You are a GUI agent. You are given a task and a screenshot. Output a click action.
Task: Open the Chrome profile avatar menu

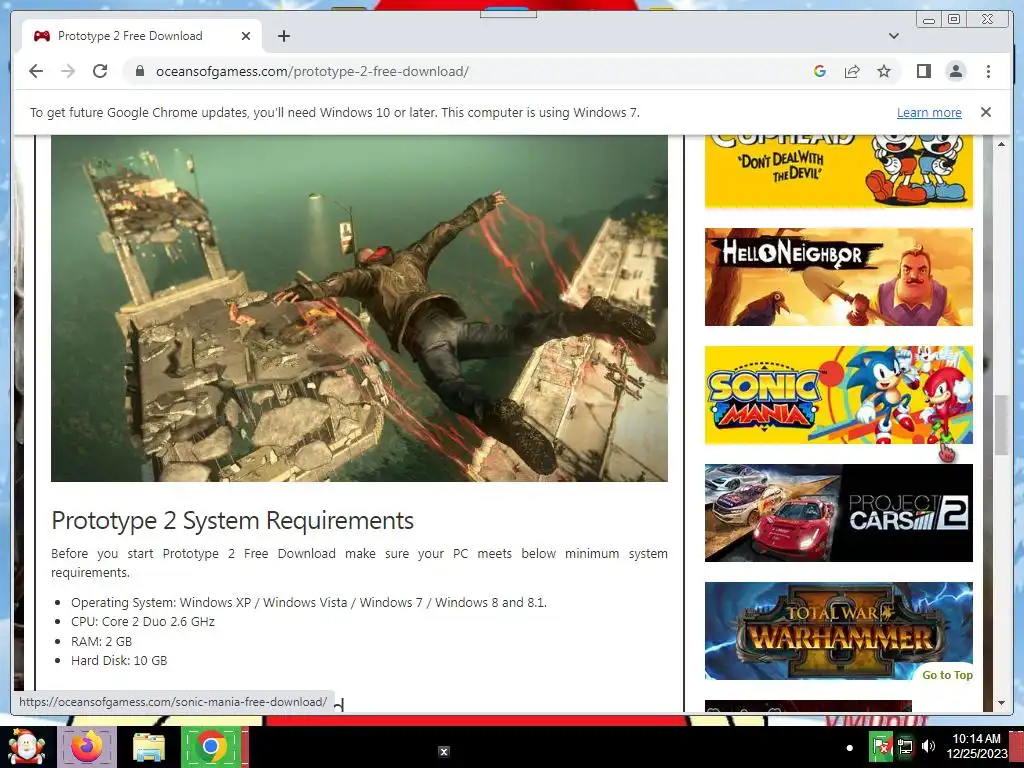pyautogui.click(x=955, y=71)
